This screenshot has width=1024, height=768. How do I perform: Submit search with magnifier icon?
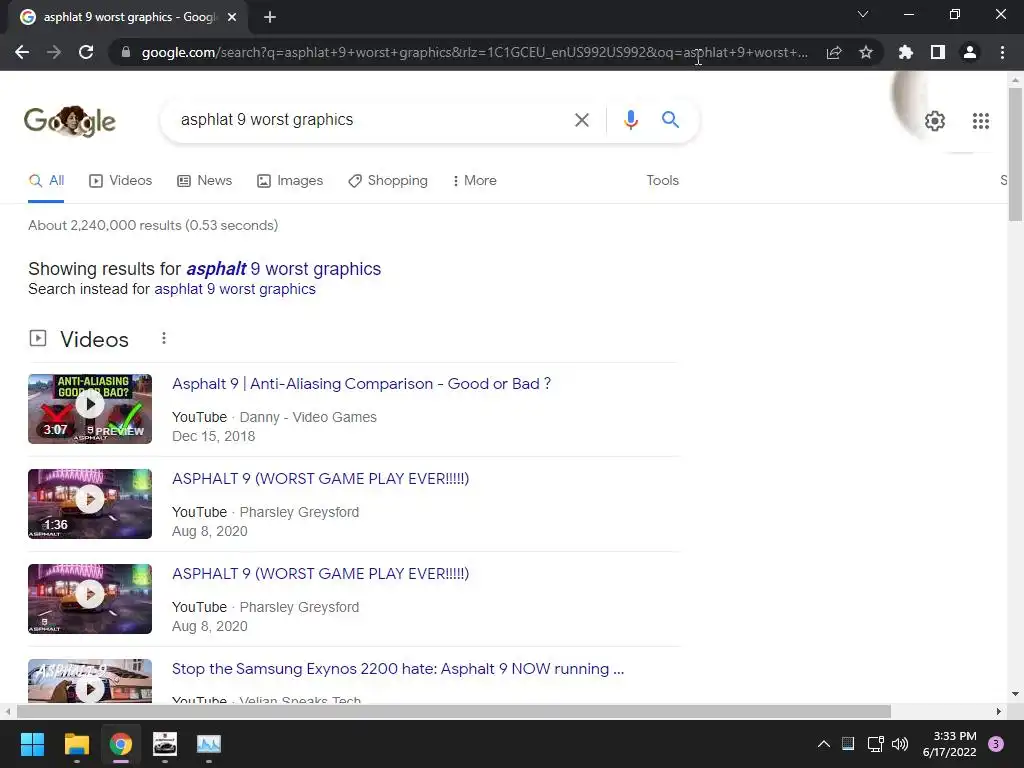(x=670, y=120)
